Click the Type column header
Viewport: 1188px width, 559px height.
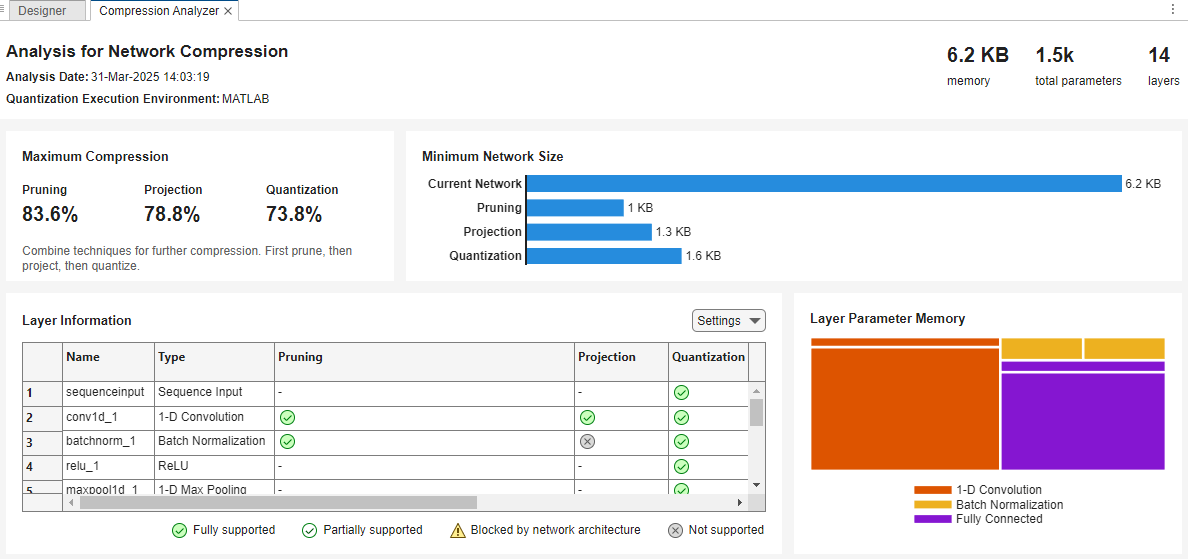(214, 357)
